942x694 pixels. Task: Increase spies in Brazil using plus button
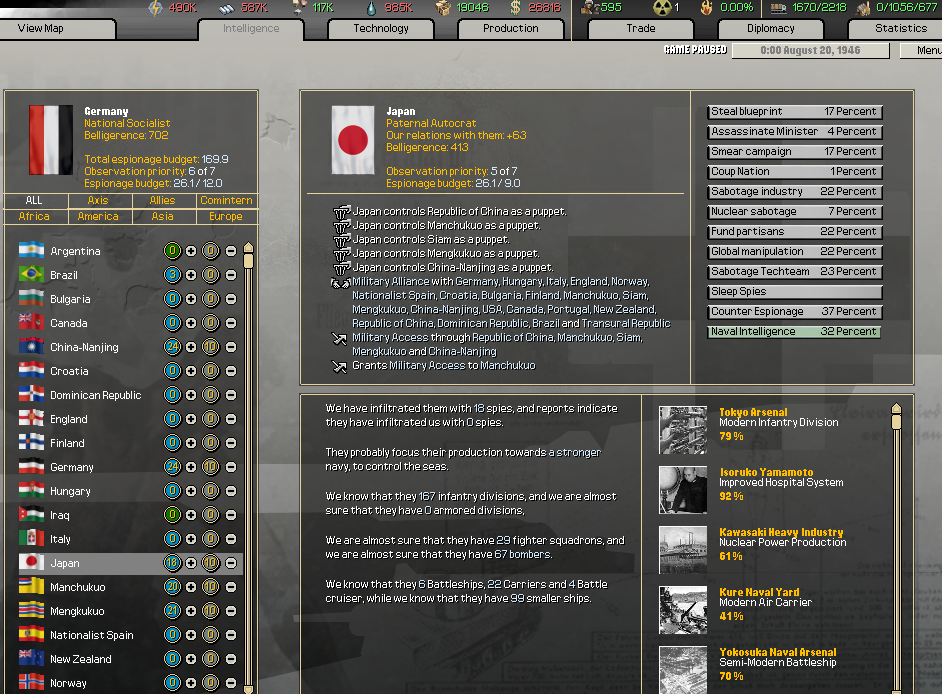pos(191,275)
